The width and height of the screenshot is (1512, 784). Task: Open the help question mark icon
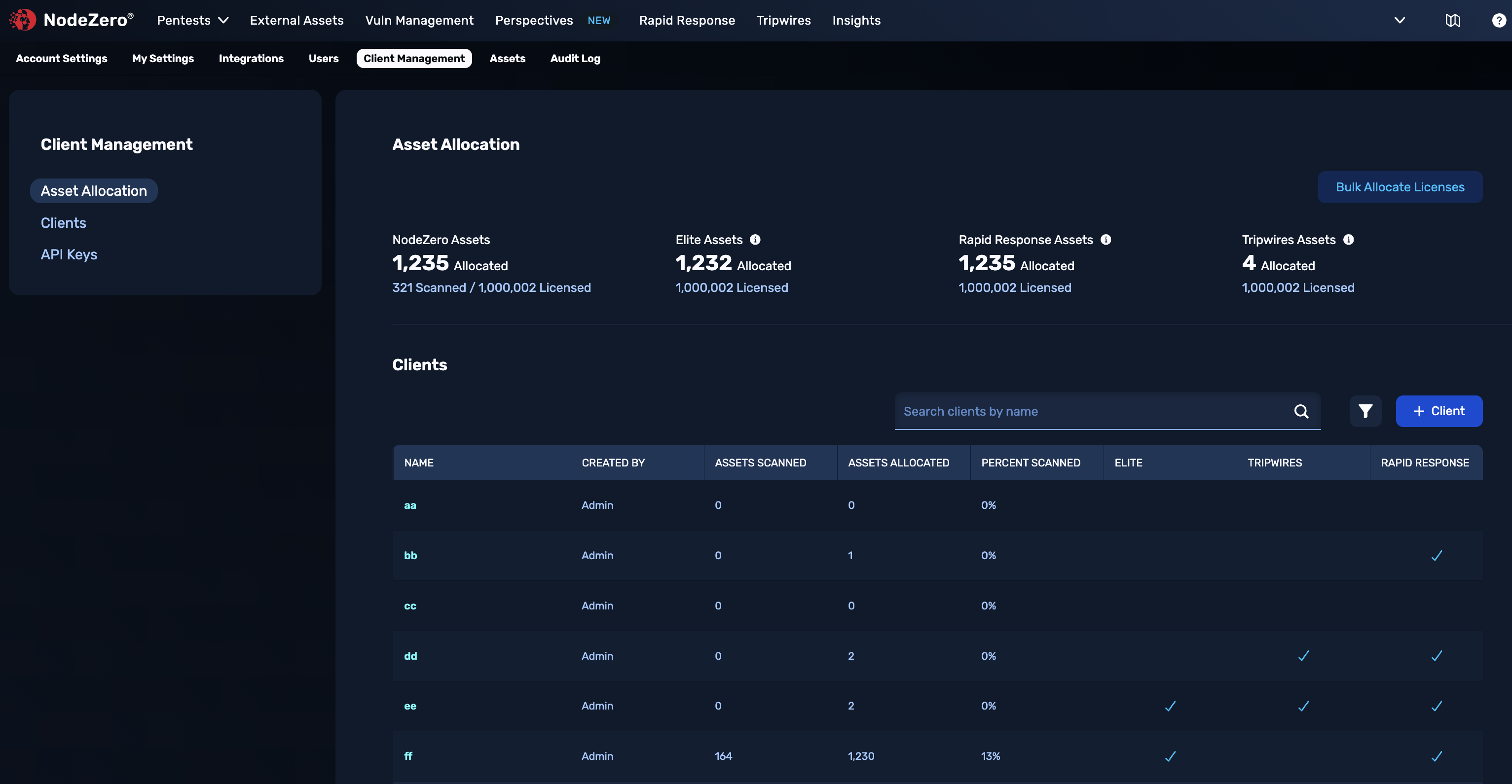1498,20
